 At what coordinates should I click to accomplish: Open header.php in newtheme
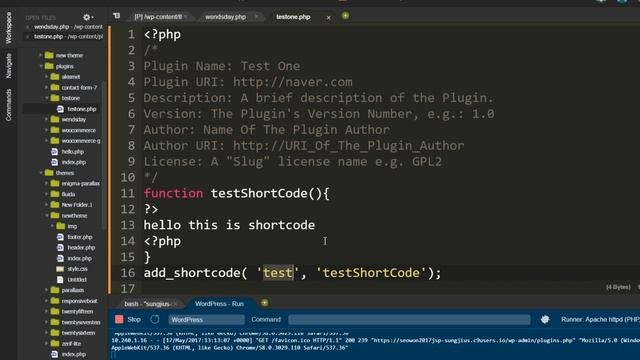tap(81, 247)
